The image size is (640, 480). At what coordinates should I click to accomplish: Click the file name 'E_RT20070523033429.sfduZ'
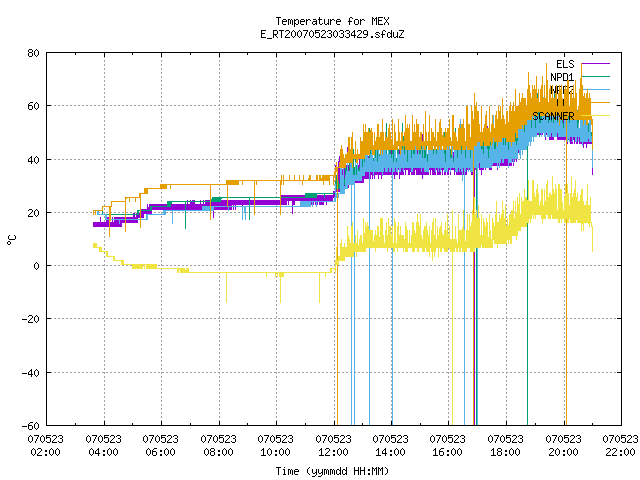click(x=332, y=34)
